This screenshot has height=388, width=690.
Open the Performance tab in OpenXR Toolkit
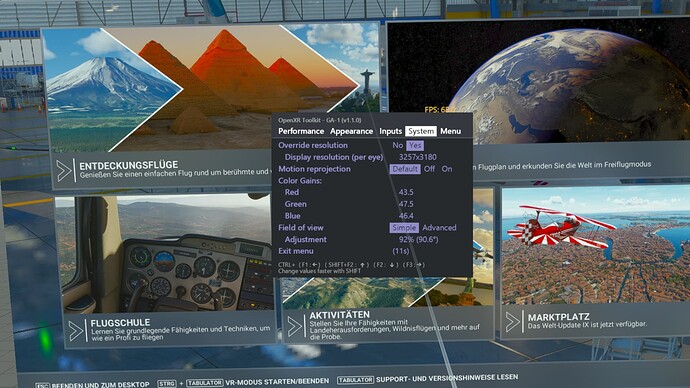click(301, 131)
